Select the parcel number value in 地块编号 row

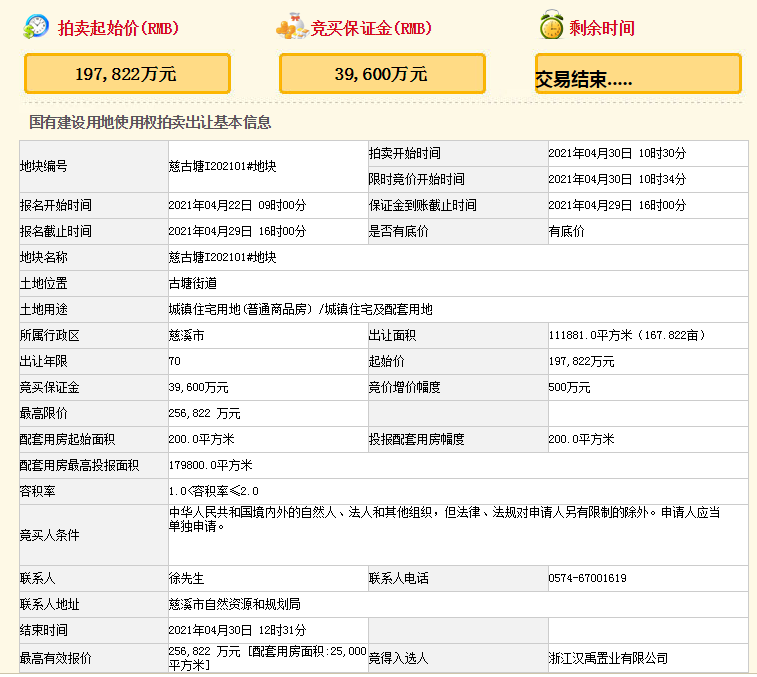click(222, 166)
